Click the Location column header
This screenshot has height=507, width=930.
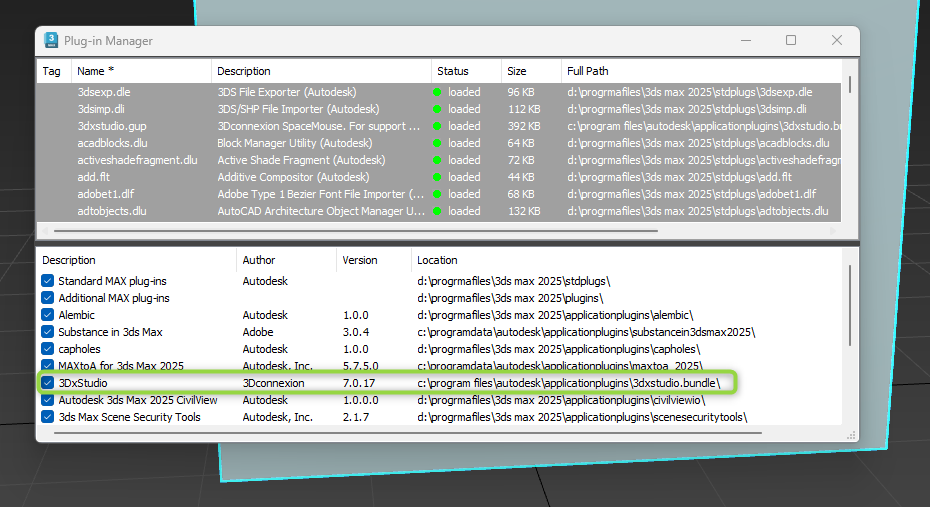[626, 260]
